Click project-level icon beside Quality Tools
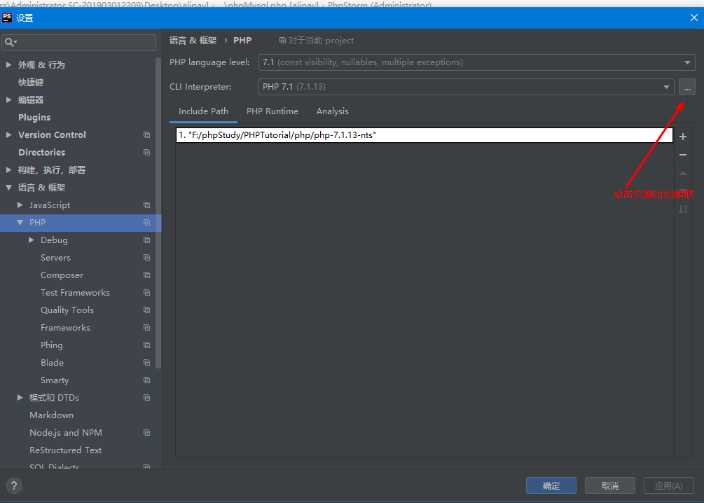The height and width of the screenshot is (503, 704). pos(147,310)
